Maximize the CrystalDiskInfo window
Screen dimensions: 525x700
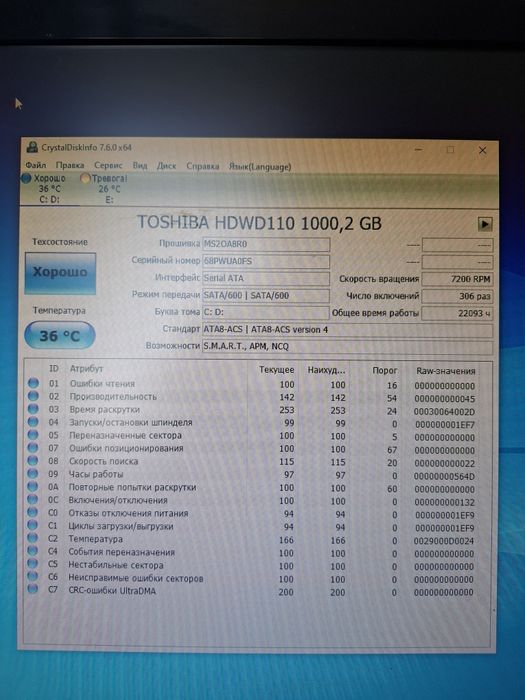pos(450,150)
